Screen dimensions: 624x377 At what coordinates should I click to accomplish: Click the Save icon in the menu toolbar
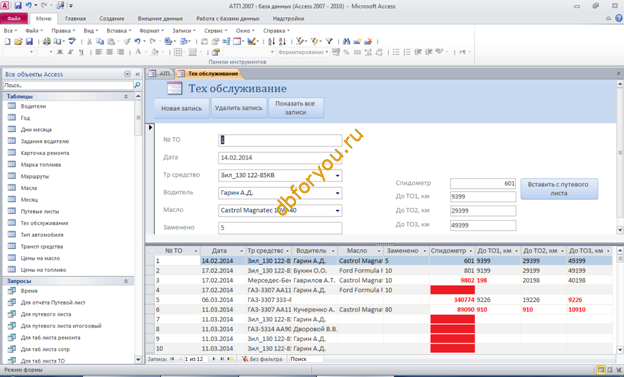[29, 41]
